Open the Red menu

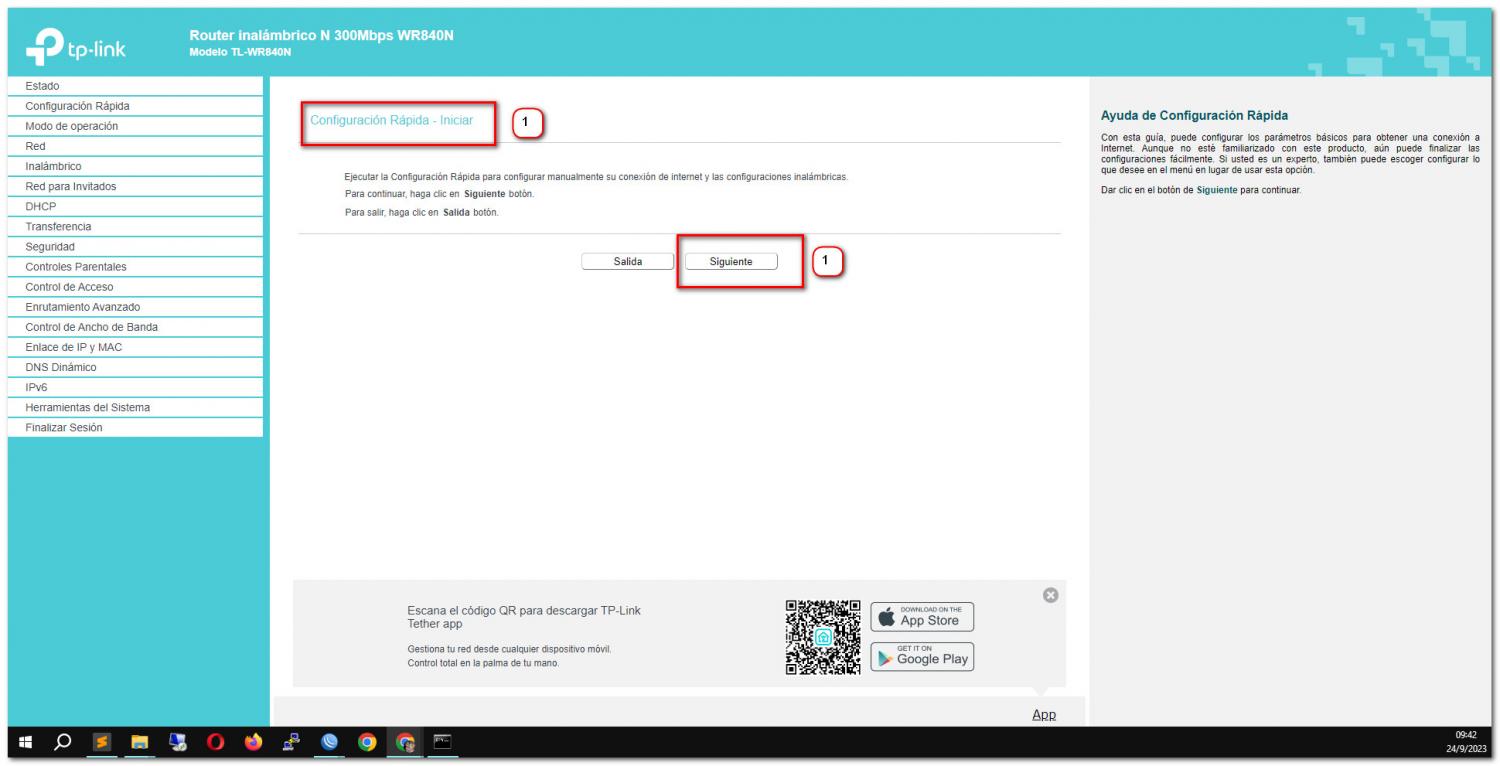pos(135,146)
